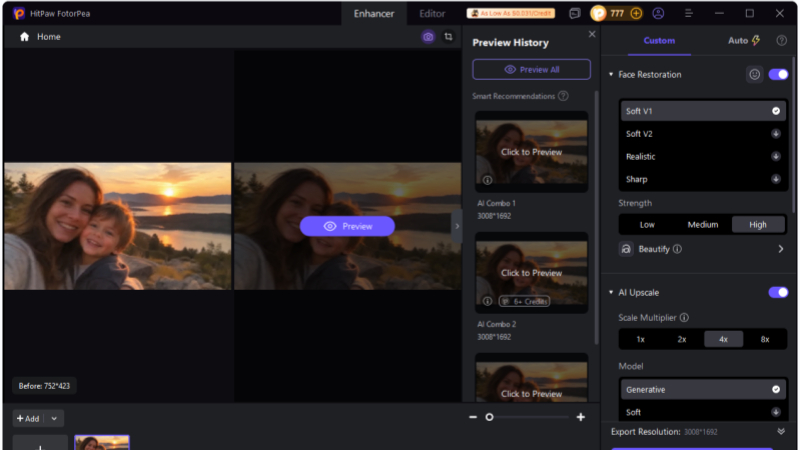Download the Sharp face model
The width and height of the screenshot is (800, 450).
(x=776, y=179)
